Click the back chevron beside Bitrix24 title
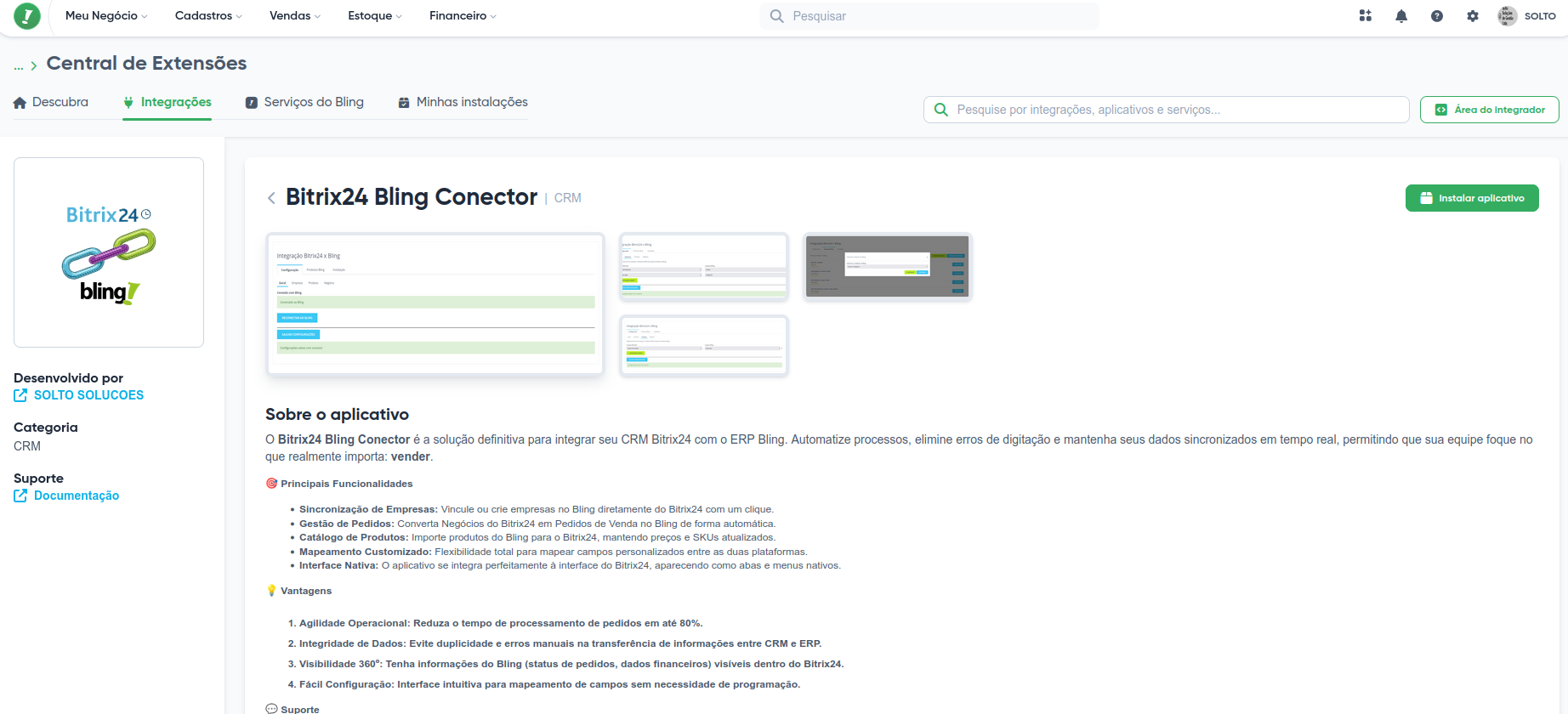This screenshot has width=1568, height=714. (x=271, y=198)
